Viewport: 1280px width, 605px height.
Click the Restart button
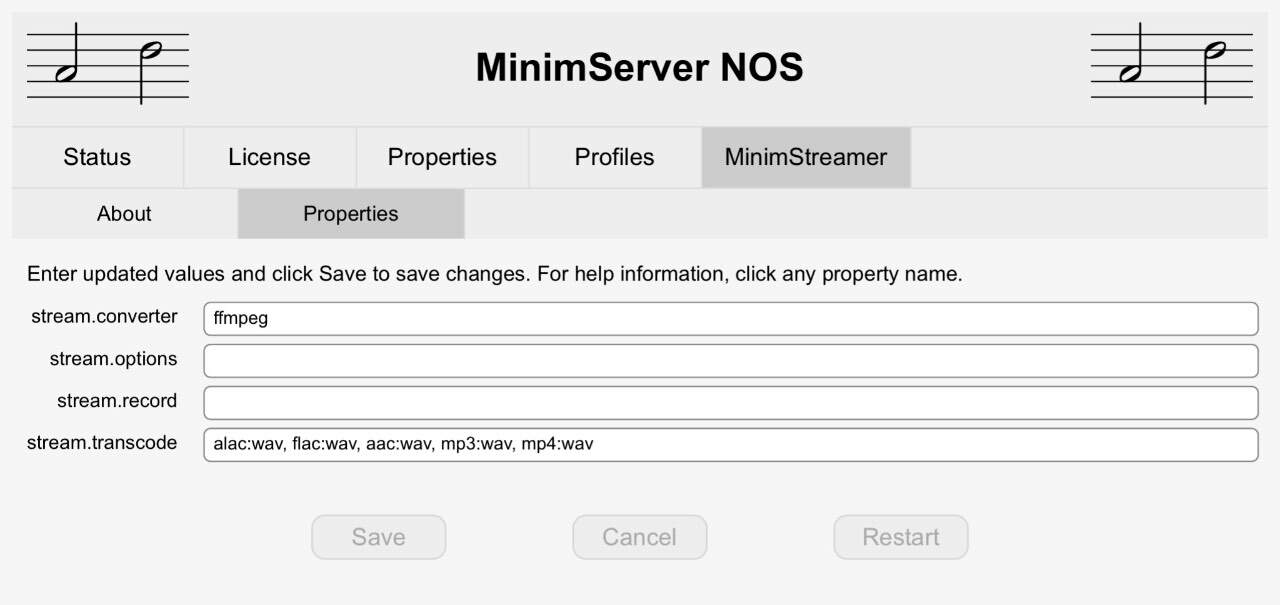901,537
